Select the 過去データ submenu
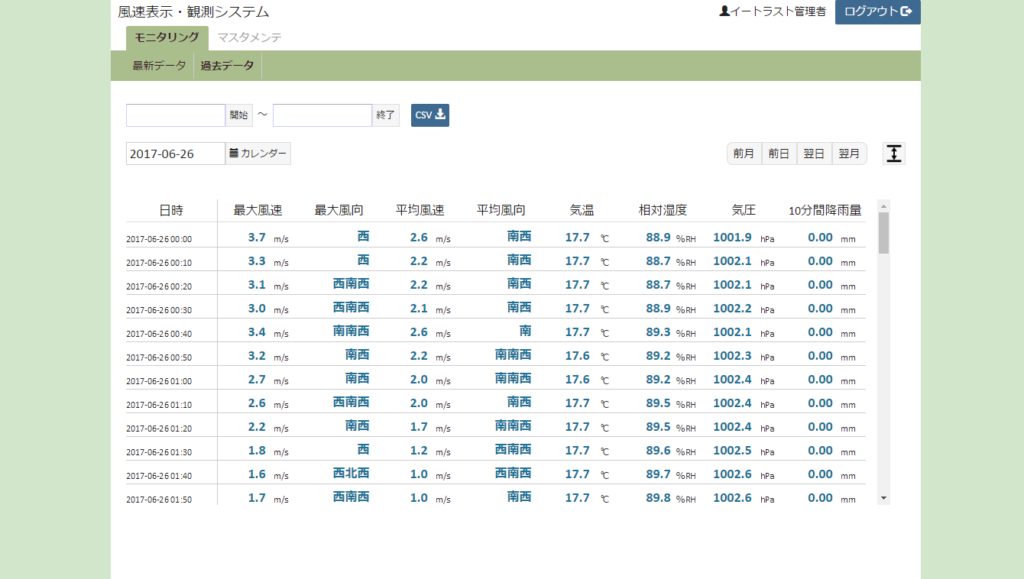 tap(227, 66)
